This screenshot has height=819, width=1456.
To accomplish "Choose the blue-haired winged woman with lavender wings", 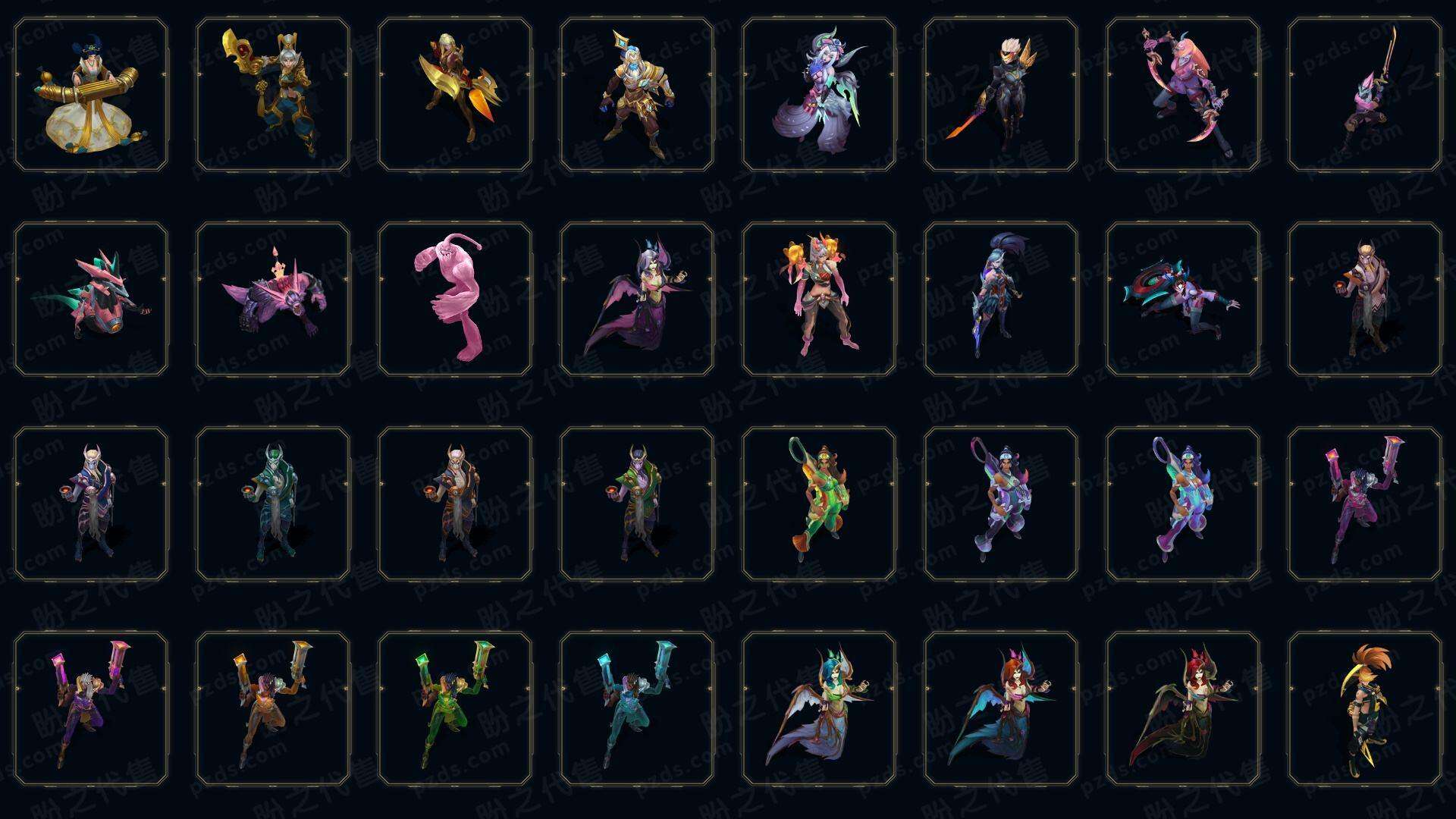I will [x=819, y=708].
